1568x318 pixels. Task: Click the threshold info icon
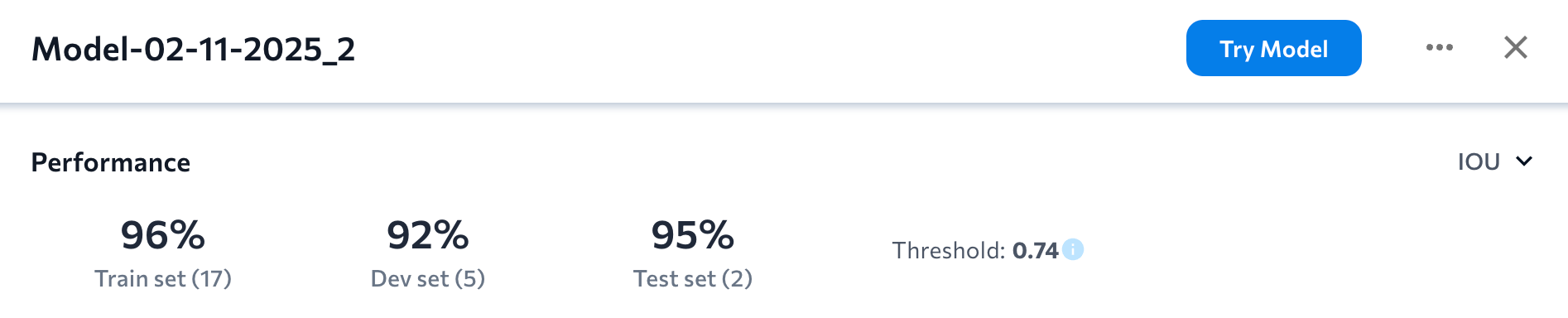click(x=1073, y=249)
